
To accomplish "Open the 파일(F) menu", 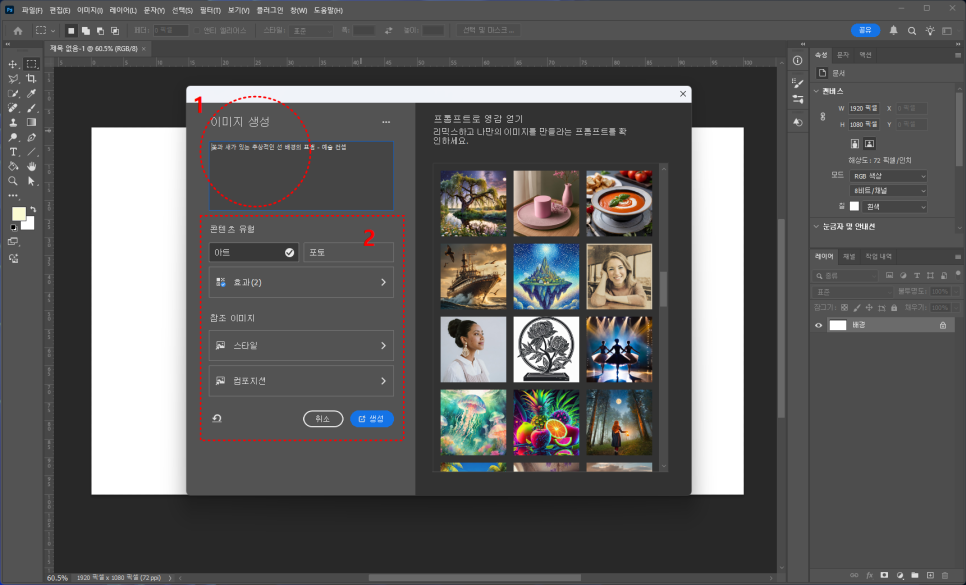I will tap(32, 10).
